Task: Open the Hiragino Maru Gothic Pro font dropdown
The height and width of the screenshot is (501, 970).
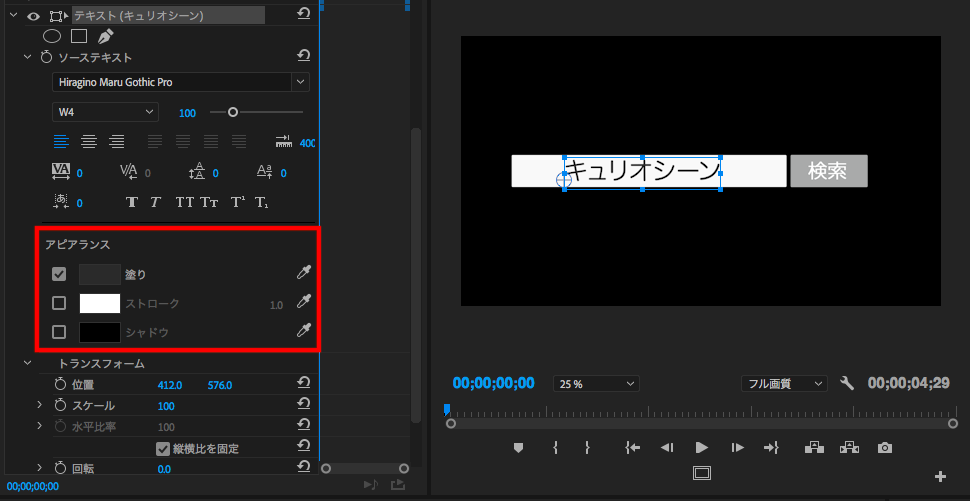Action: (x=180, y=82)
